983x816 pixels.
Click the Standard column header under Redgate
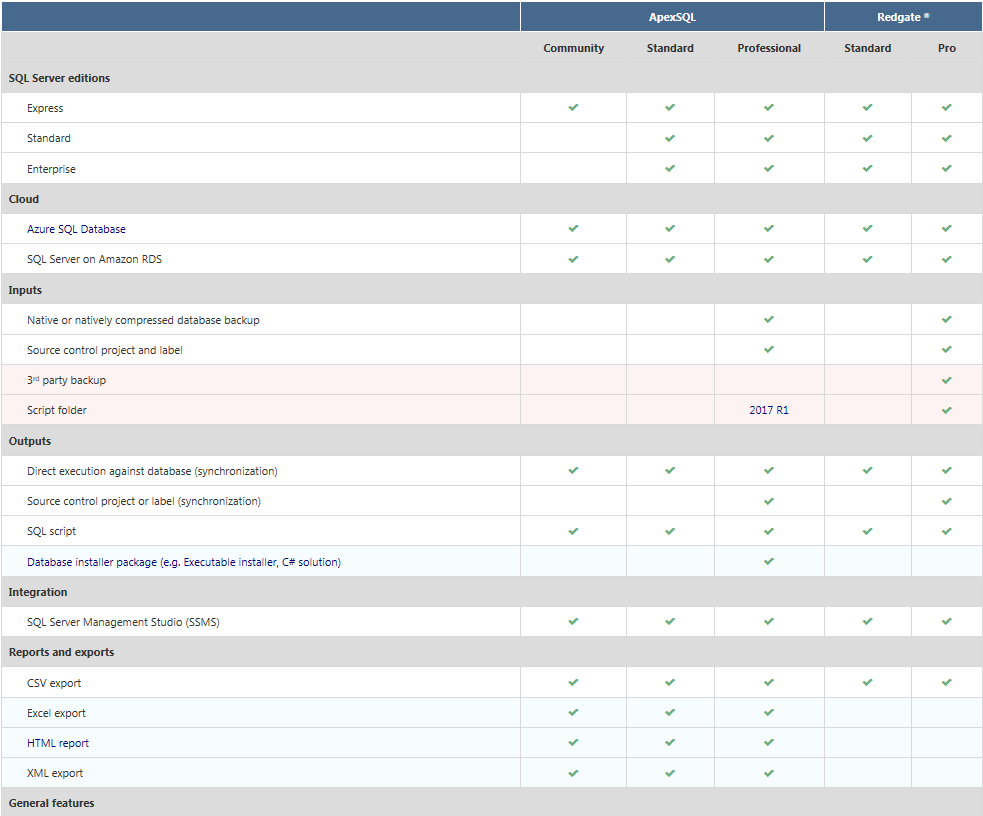[868, 48]
